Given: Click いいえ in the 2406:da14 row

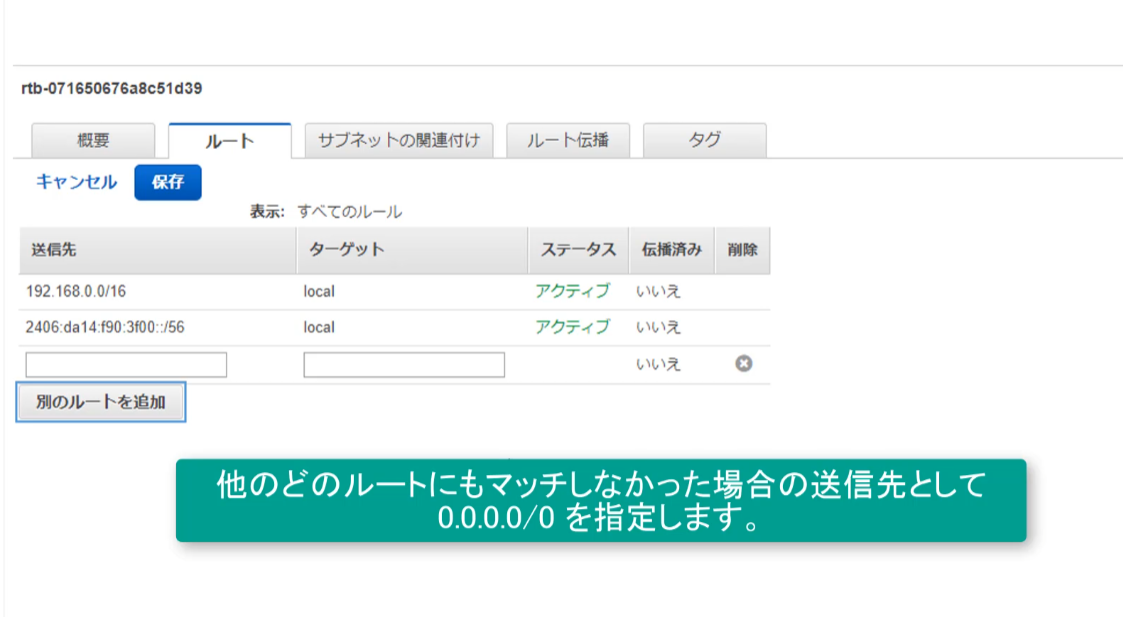Looking at the screenshot, I should [658, 327].
